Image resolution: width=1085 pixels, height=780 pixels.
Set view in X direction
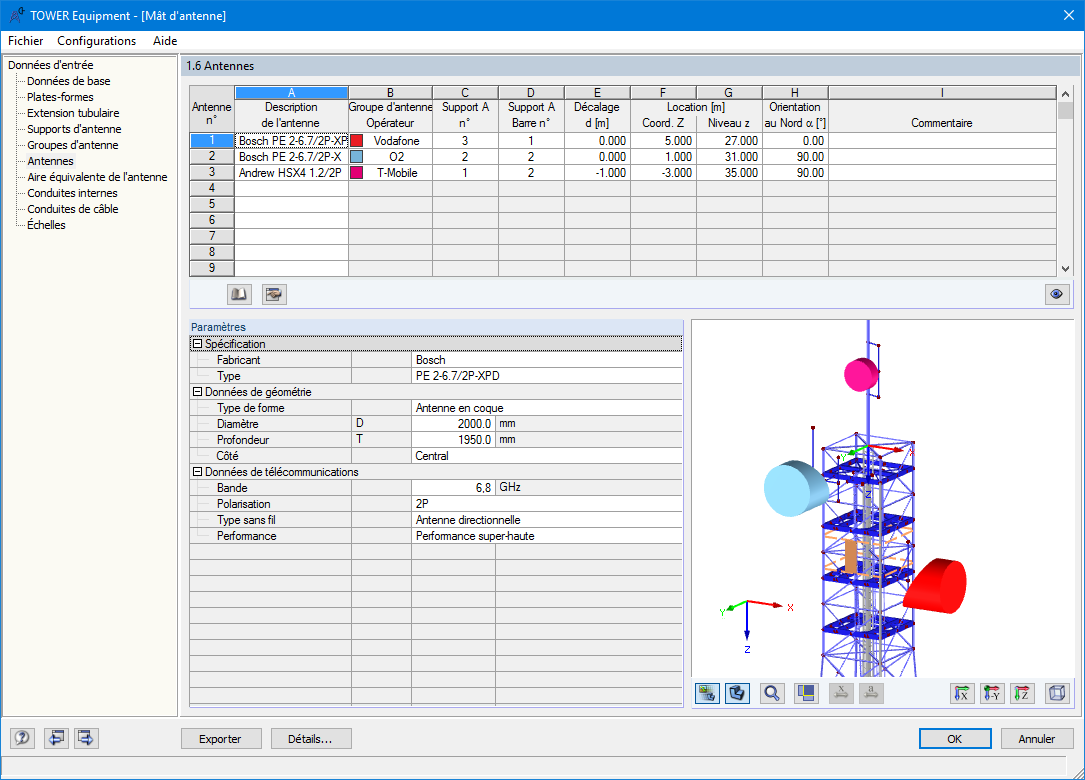coord(962,693)
